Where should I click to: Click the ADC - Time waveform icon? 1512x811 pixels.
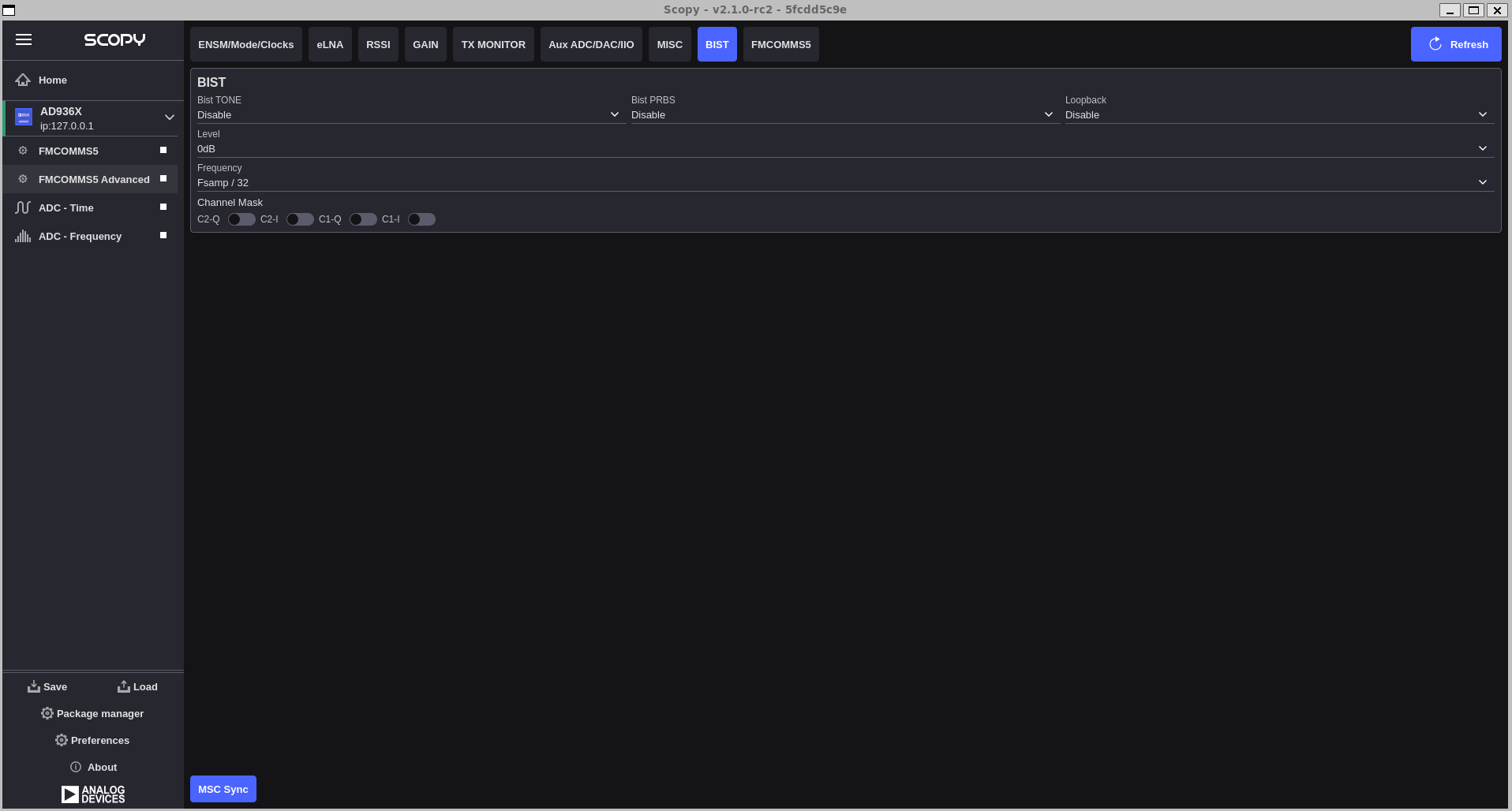tap(23, 207)
